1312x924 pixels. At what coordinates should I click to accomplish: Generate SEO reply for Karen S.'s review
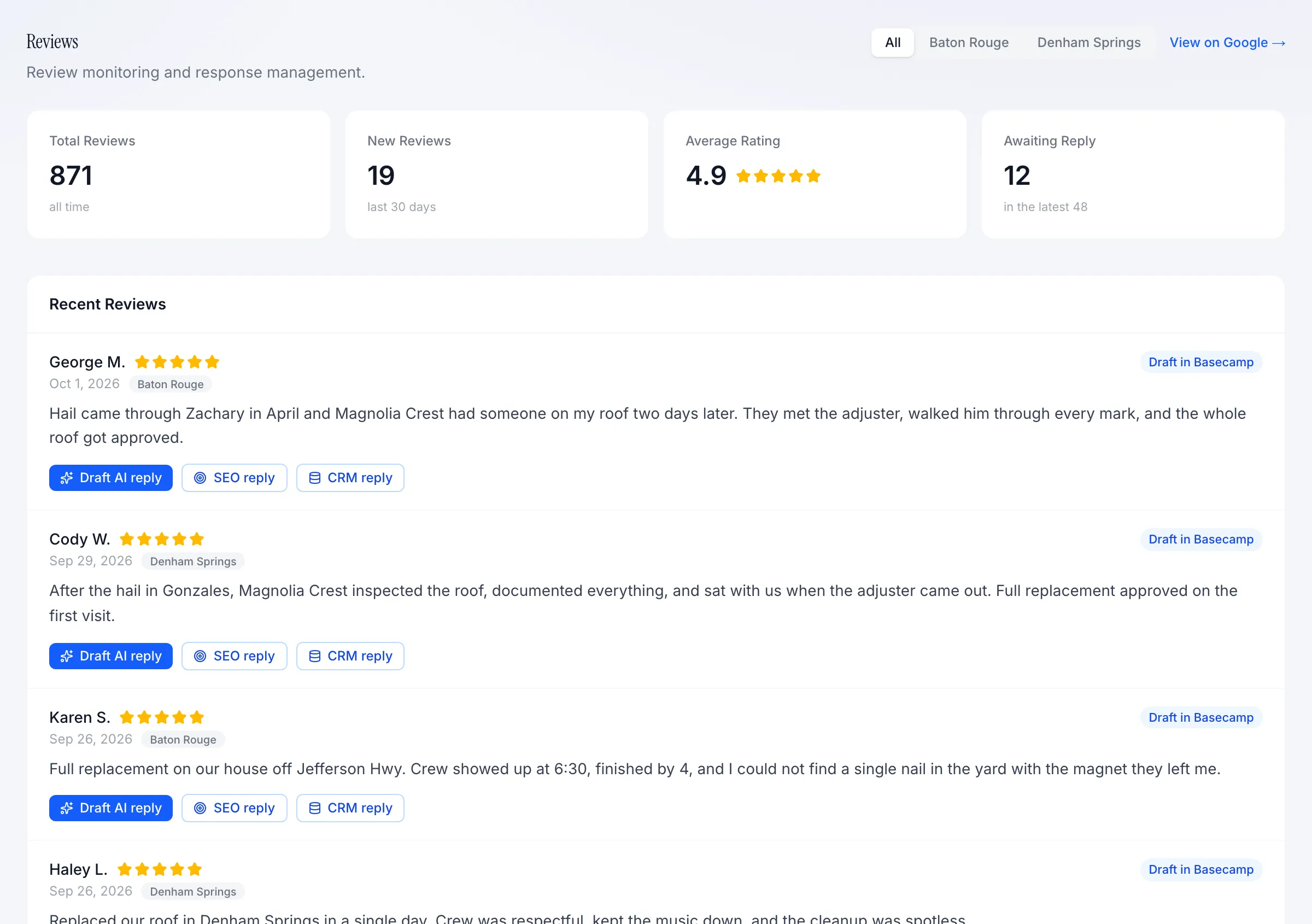click(235, 808)
